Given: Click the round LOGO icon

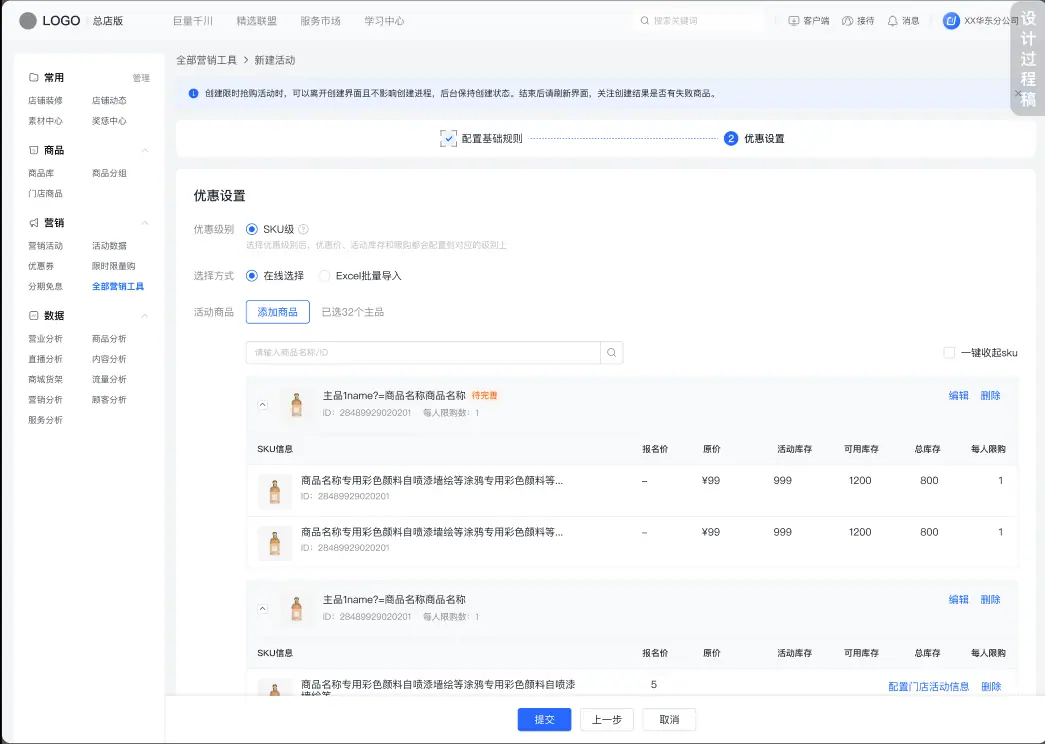Looking at the screenshot, I should pyautogui.click(x=28, y=21).
